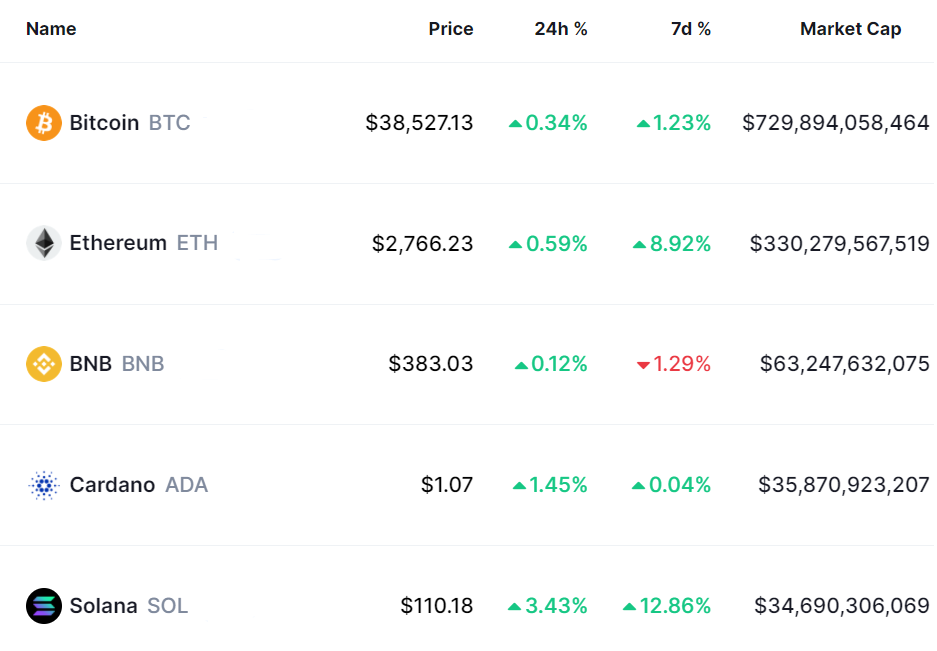Sort the table by Name column
This screenshot has width=937, height=651.
click(51, 29)
